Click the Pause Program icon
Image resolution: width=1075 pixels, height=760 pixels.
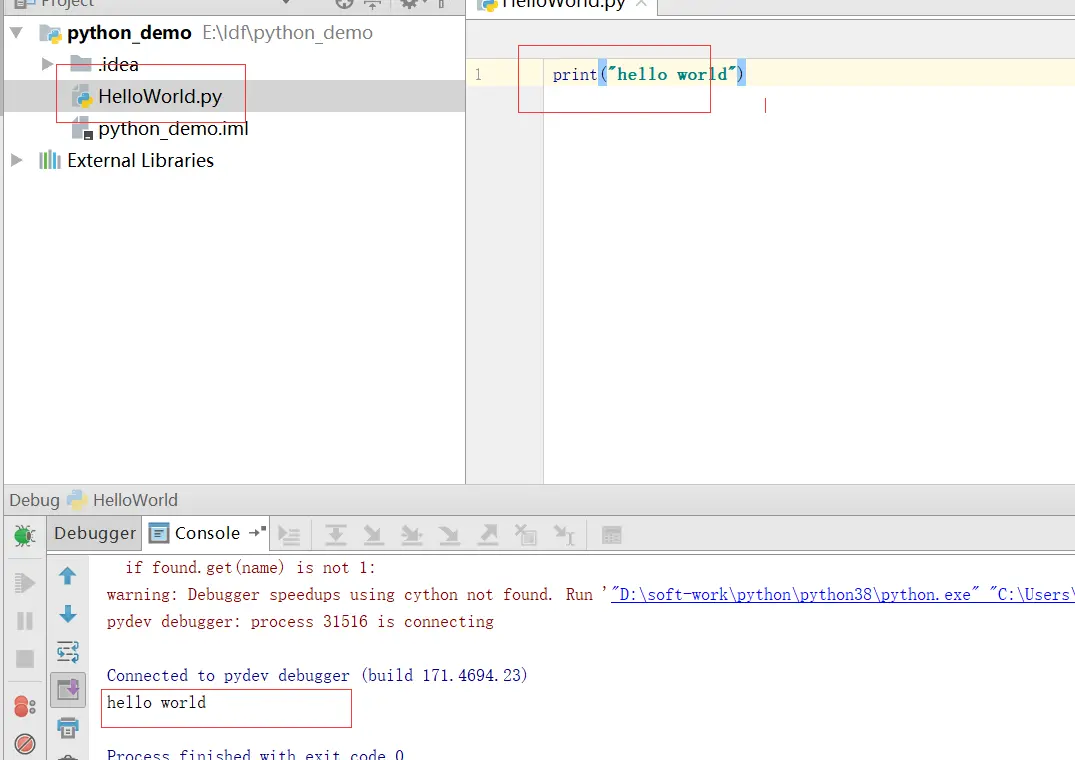pos(25,621)
